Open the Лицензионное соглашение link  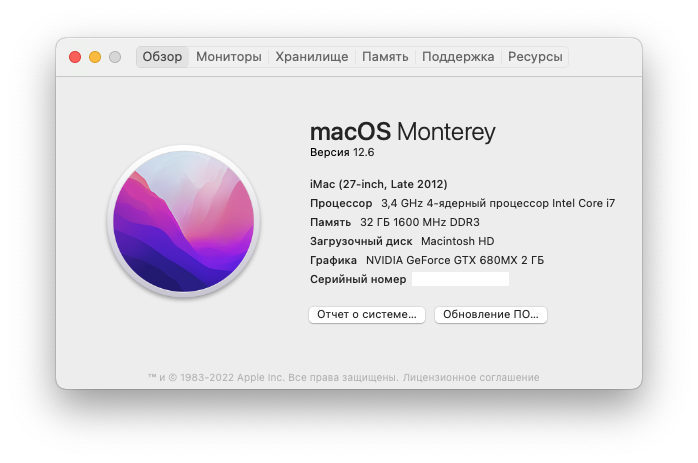(x=471, y=378)
